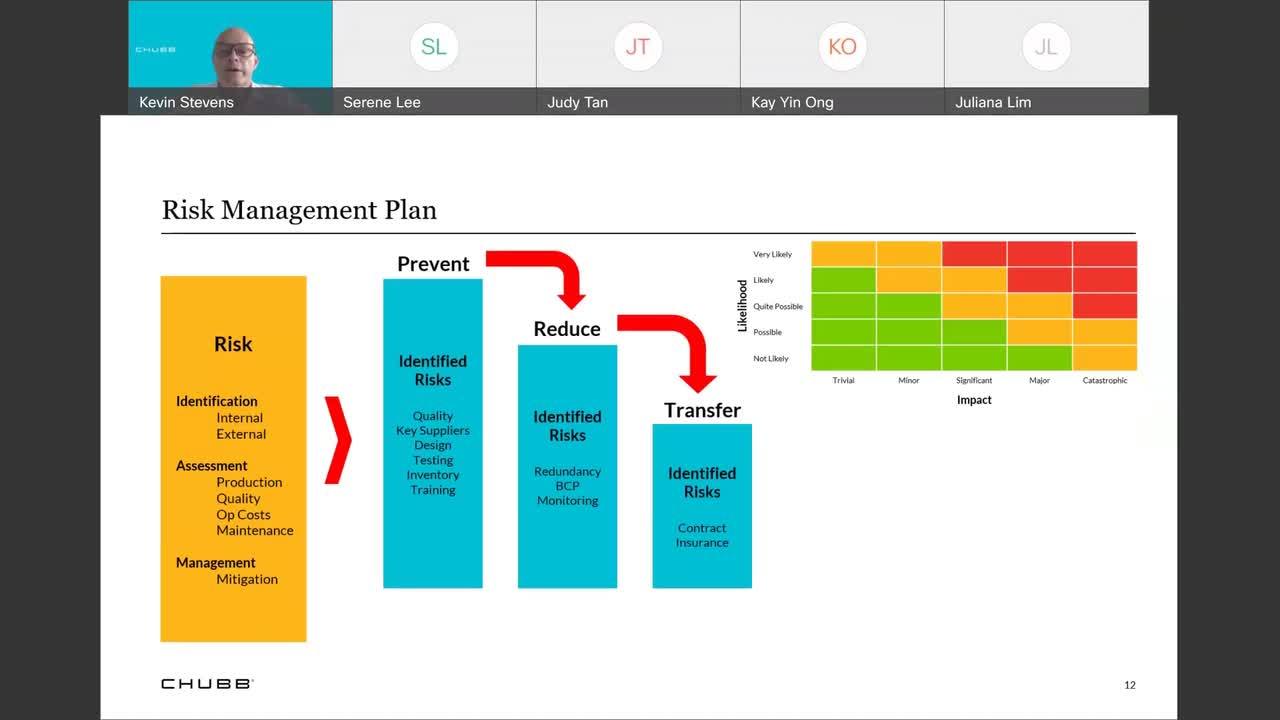Select the orange Risk box heading
Viewport: 1280px width, 720px height.
click(x=233, y=344)
